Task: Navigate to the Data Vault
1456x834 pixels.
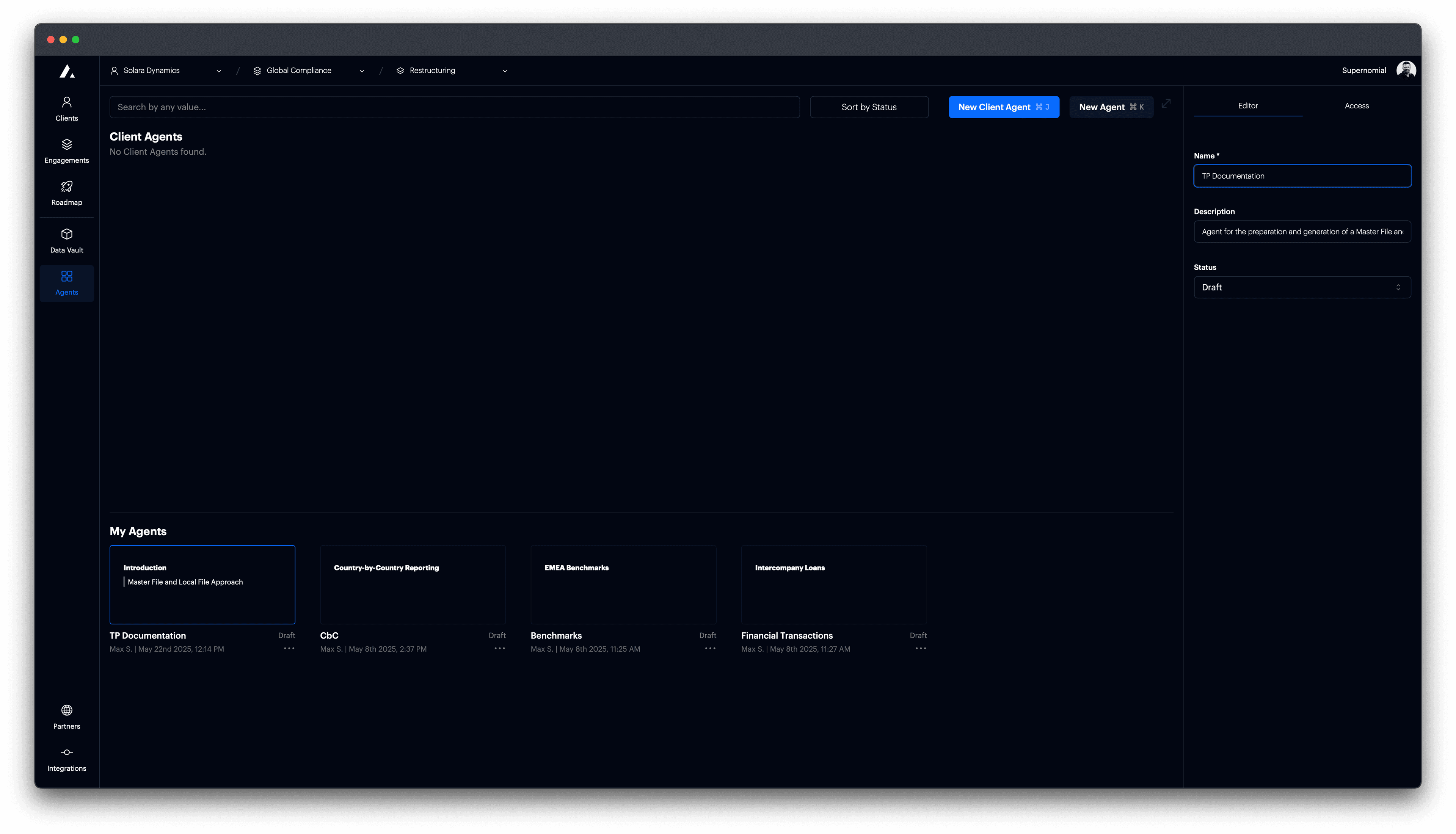Action: (x=66, y=240)
